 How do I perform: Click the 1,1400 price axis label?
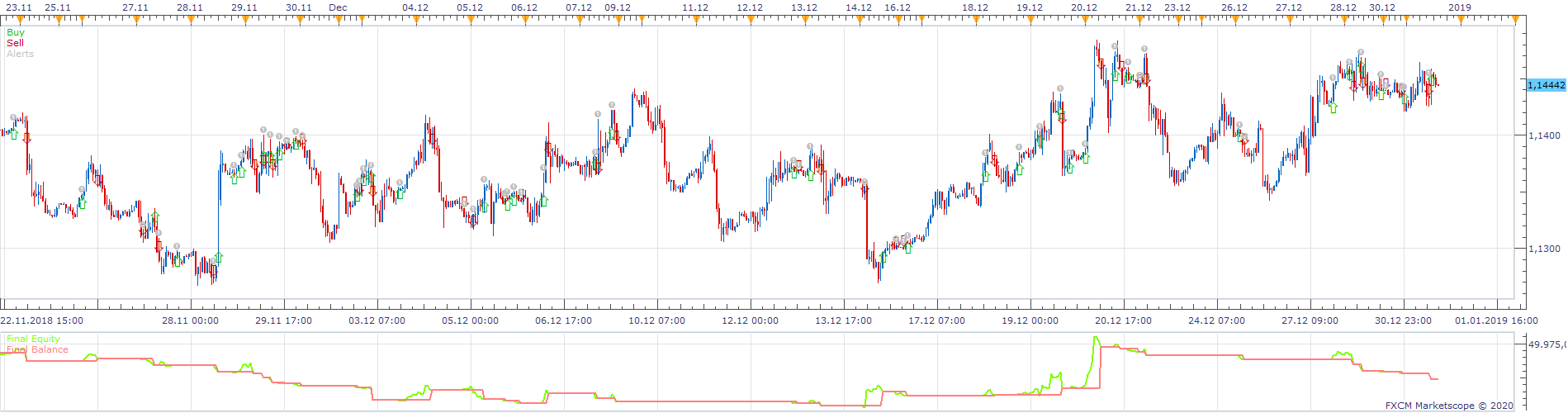1545,135
